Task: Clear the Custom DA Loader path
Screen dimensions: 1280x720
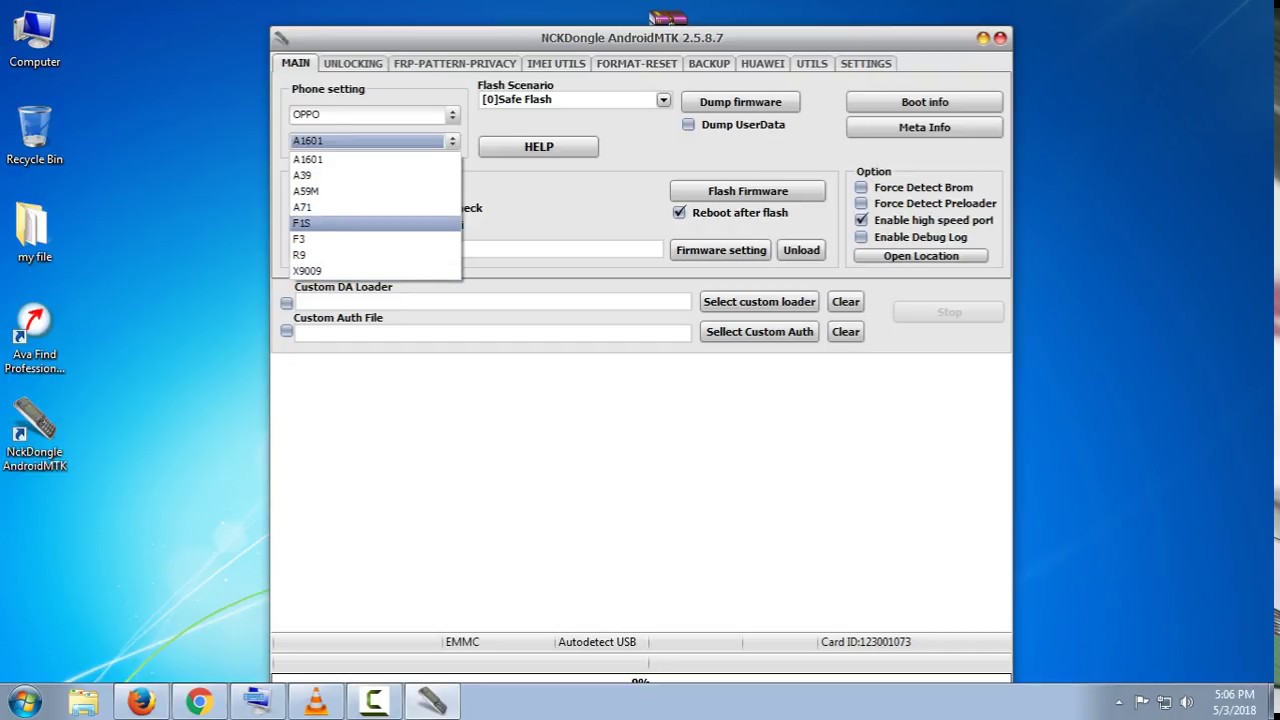Action: [845, 302]
